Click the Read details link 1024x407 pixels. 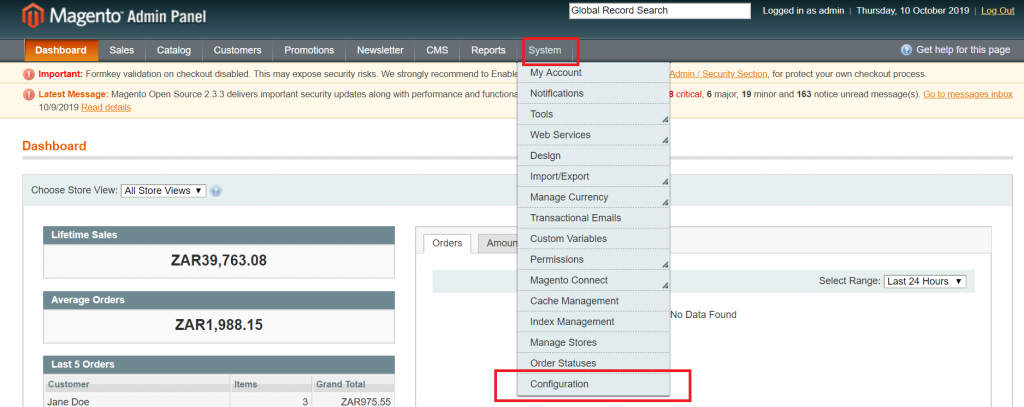[x=106, y=107]
